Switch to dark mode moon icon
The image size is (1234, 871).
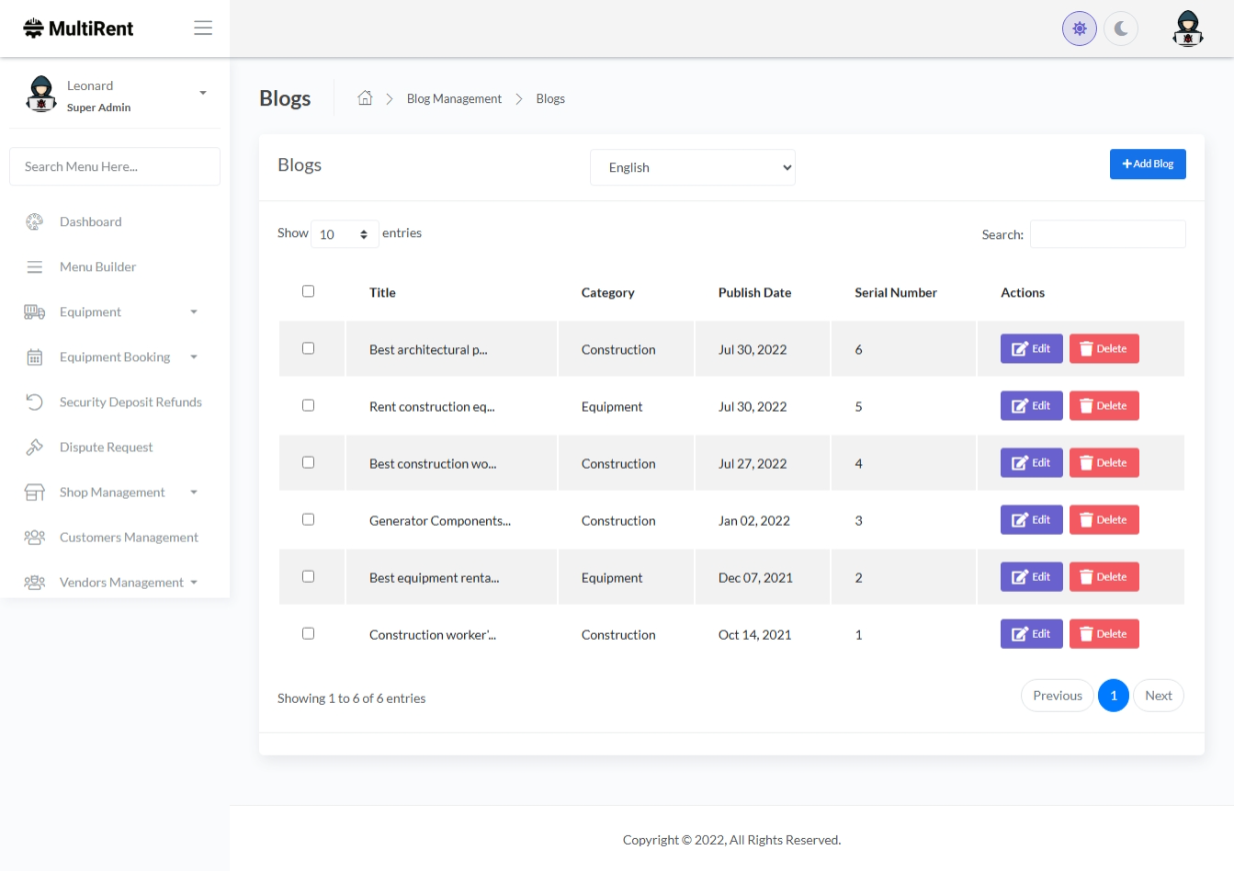pos(1121,29)
